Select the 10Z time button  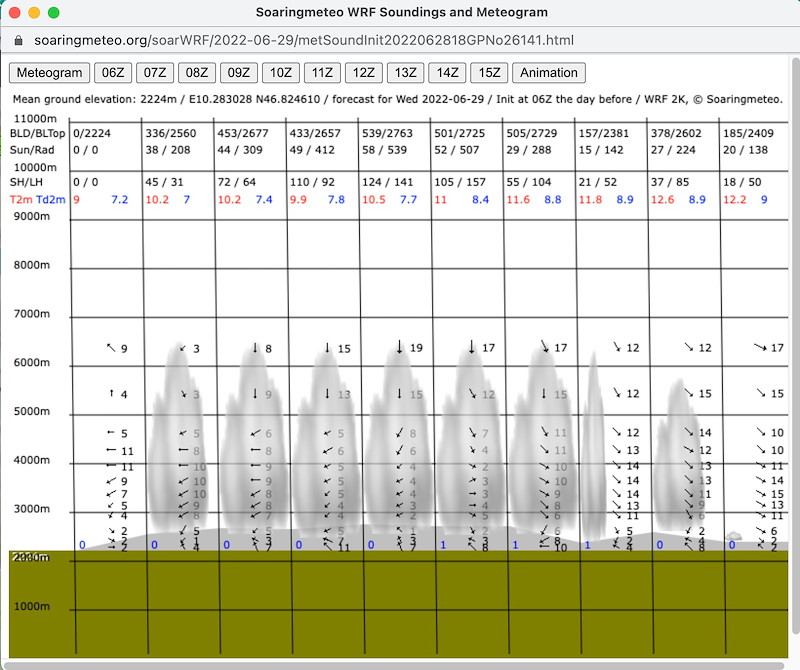pos(278,73)
